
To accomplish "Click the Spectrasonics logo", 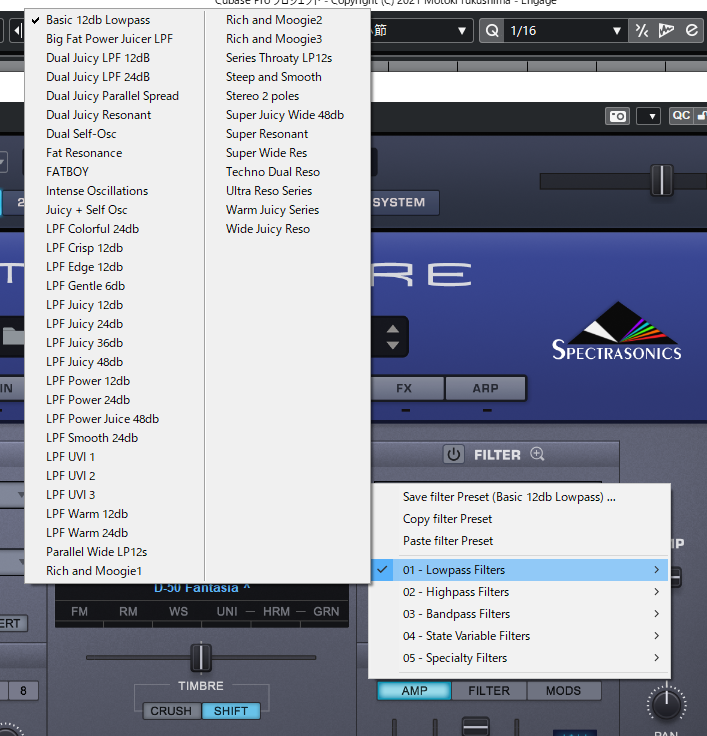I will pyautogui.click(x=616, y=331).
